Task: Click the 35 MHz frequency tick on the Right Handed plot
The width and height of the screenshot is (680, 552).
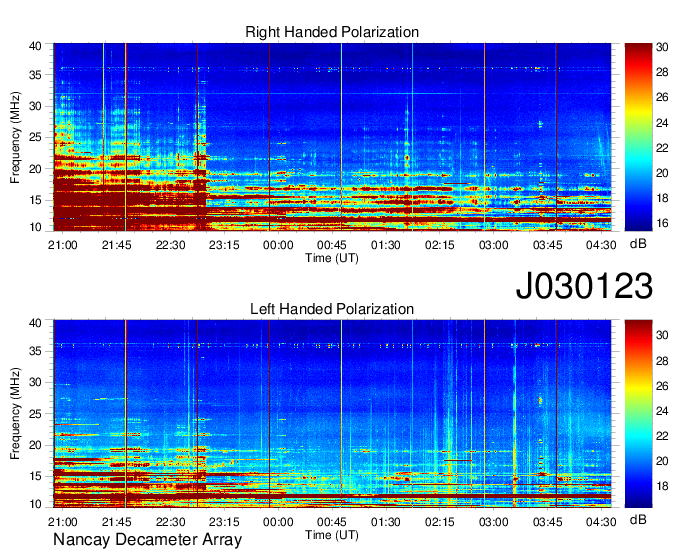Action: coord(35,75)
